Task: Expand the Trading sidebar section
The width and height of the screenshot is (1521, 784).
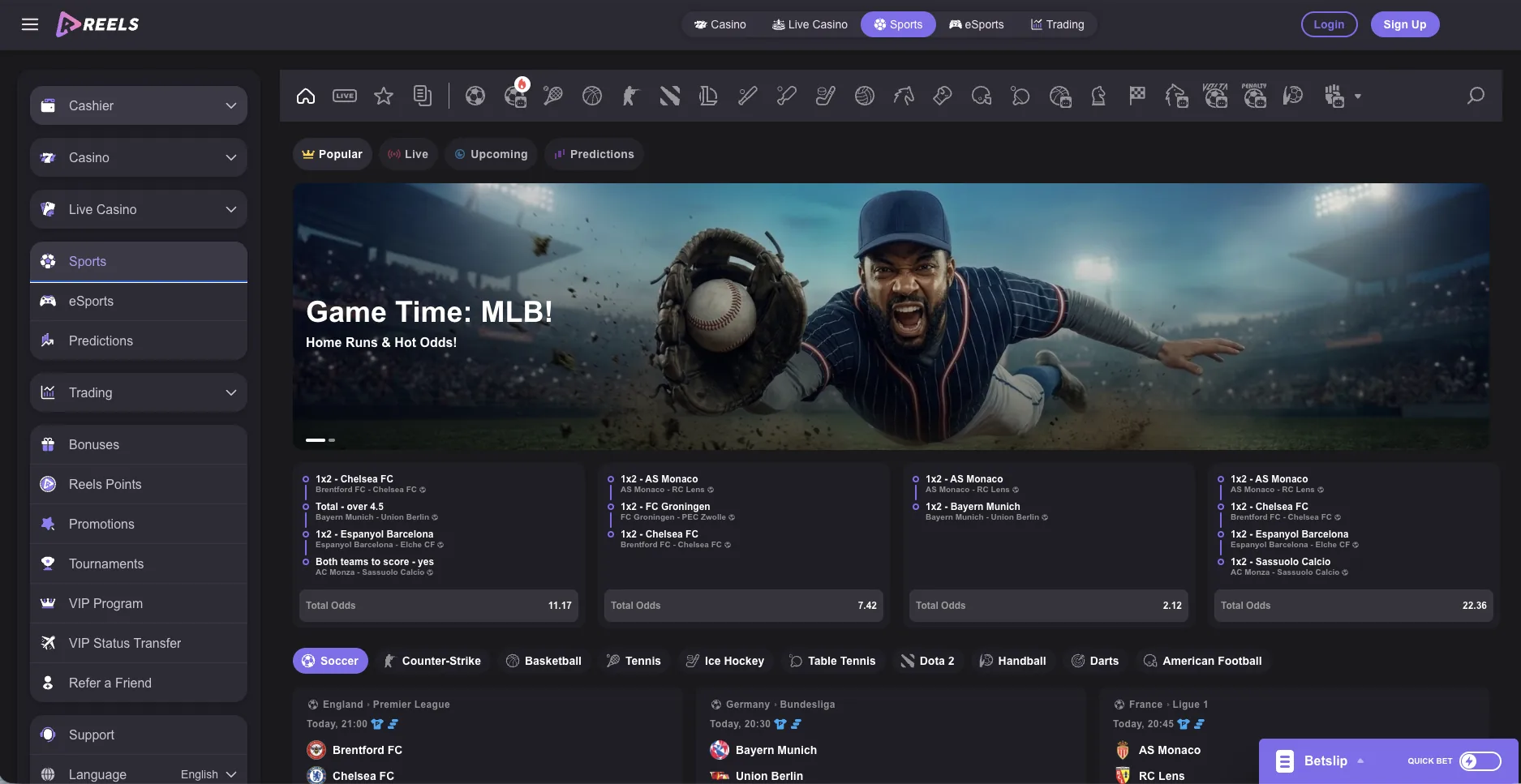Action: pos(139,392)
